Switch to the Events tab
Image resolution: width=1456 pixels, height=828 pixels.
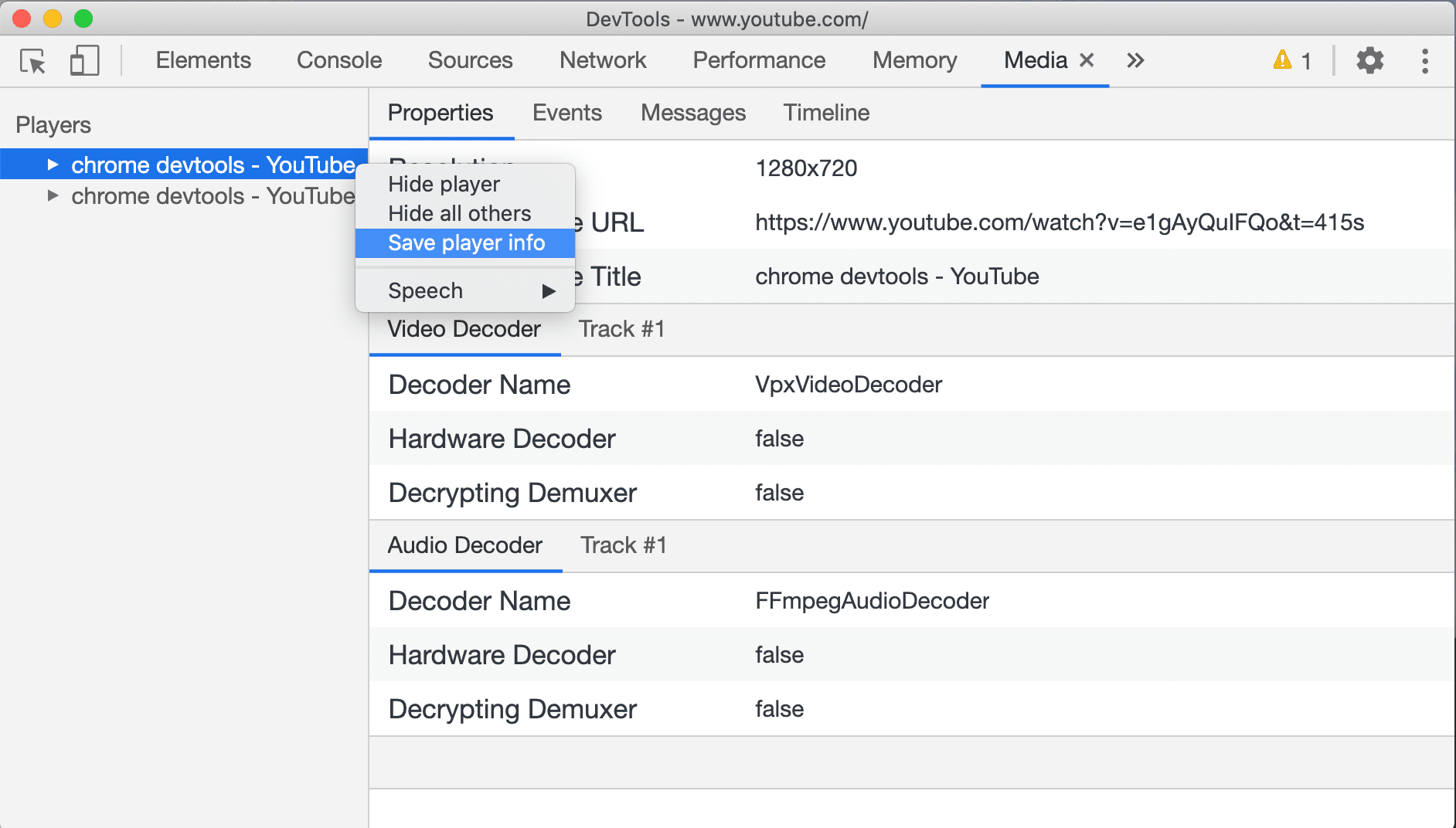pyautogui.click(x=566, y=113)
